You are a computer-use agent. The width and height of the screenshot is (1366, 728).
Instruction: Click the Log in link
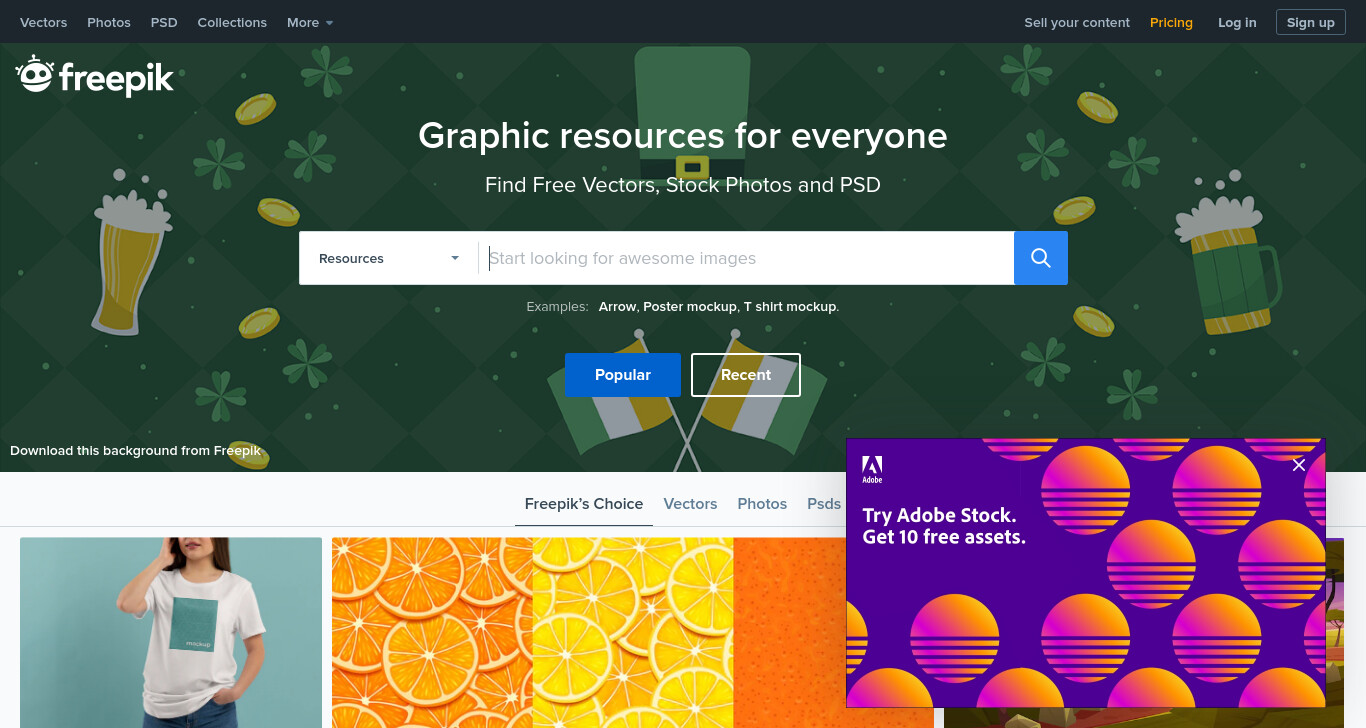pyautogui.click(x=1237, y=22)
